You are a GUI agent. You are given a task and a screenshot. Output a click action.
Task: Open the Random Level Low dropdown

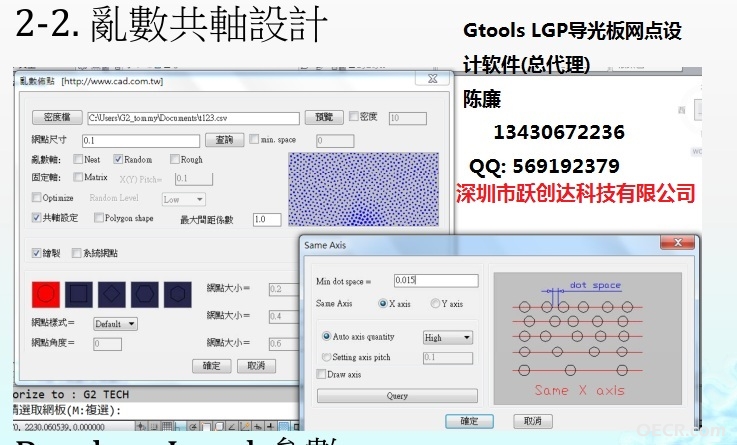[x=184, y=199]
